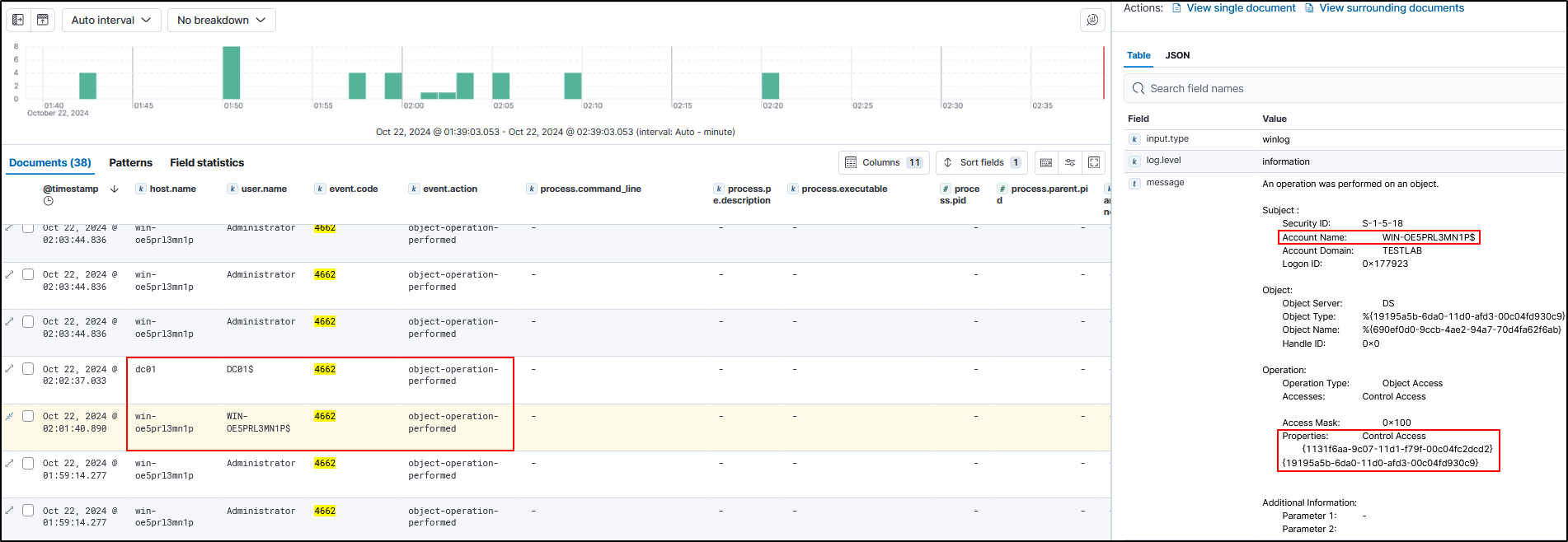Select checkbox for the dc01 row
This screenshot has height=542, width=1568.
[x=28, y=369]
